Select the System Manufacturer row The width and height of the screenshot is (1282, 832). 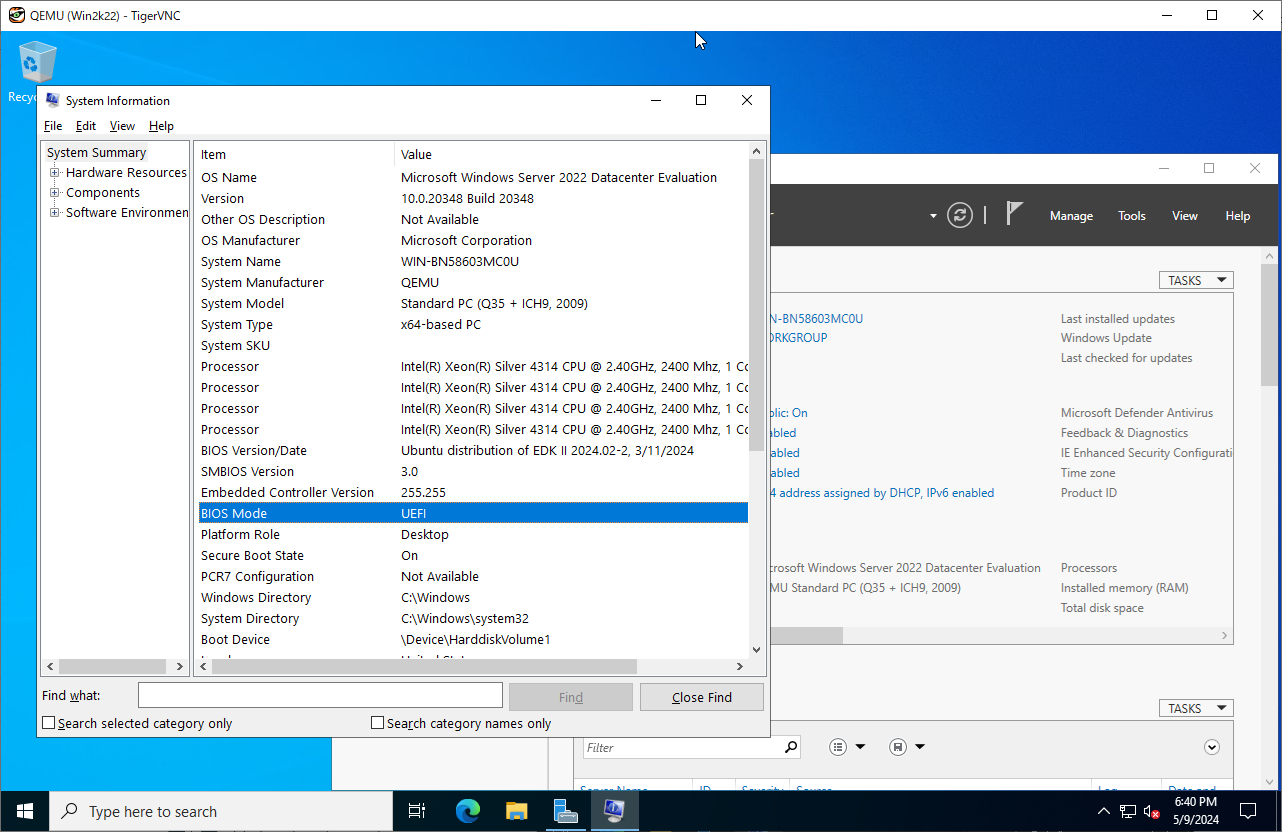coord(472,282)
